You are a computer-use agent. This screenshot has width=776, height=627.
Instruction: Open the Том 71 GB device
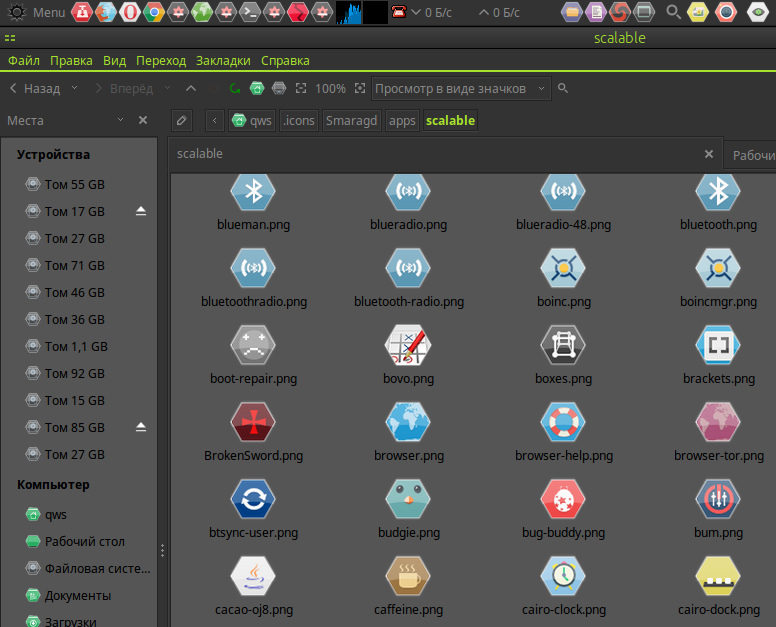click(x=65, y=266)
